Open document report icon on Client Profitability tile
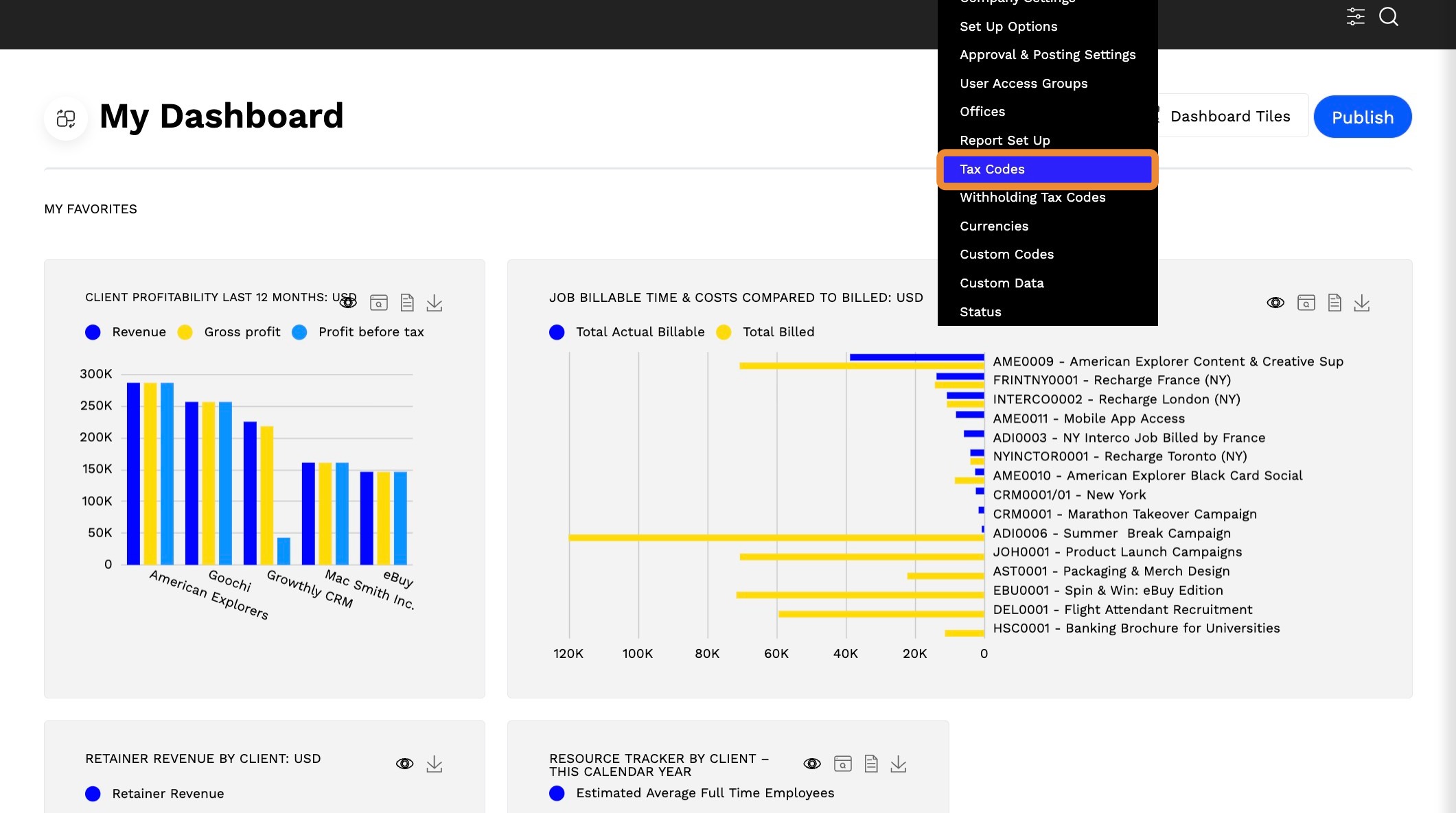Screen dimensions: 1456x813 [407, 303]
